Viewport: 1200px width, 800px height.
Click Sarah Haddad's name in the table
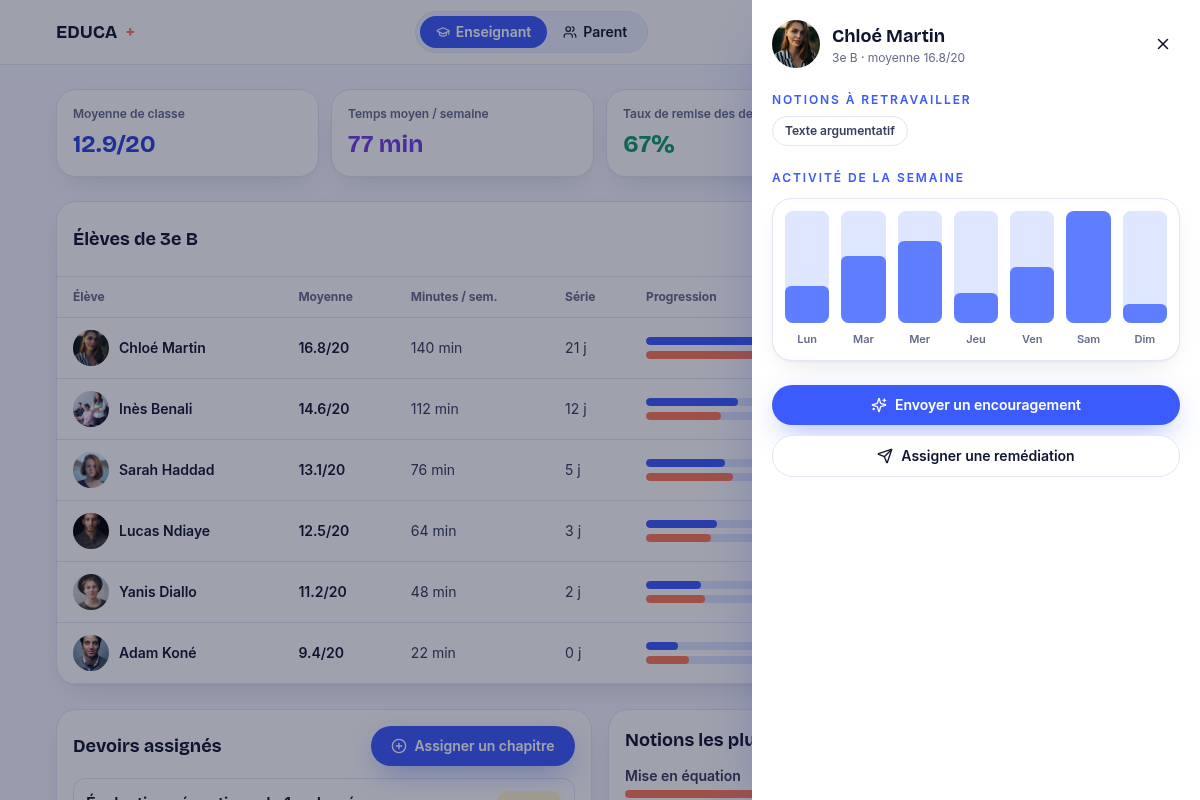point(166,470)
